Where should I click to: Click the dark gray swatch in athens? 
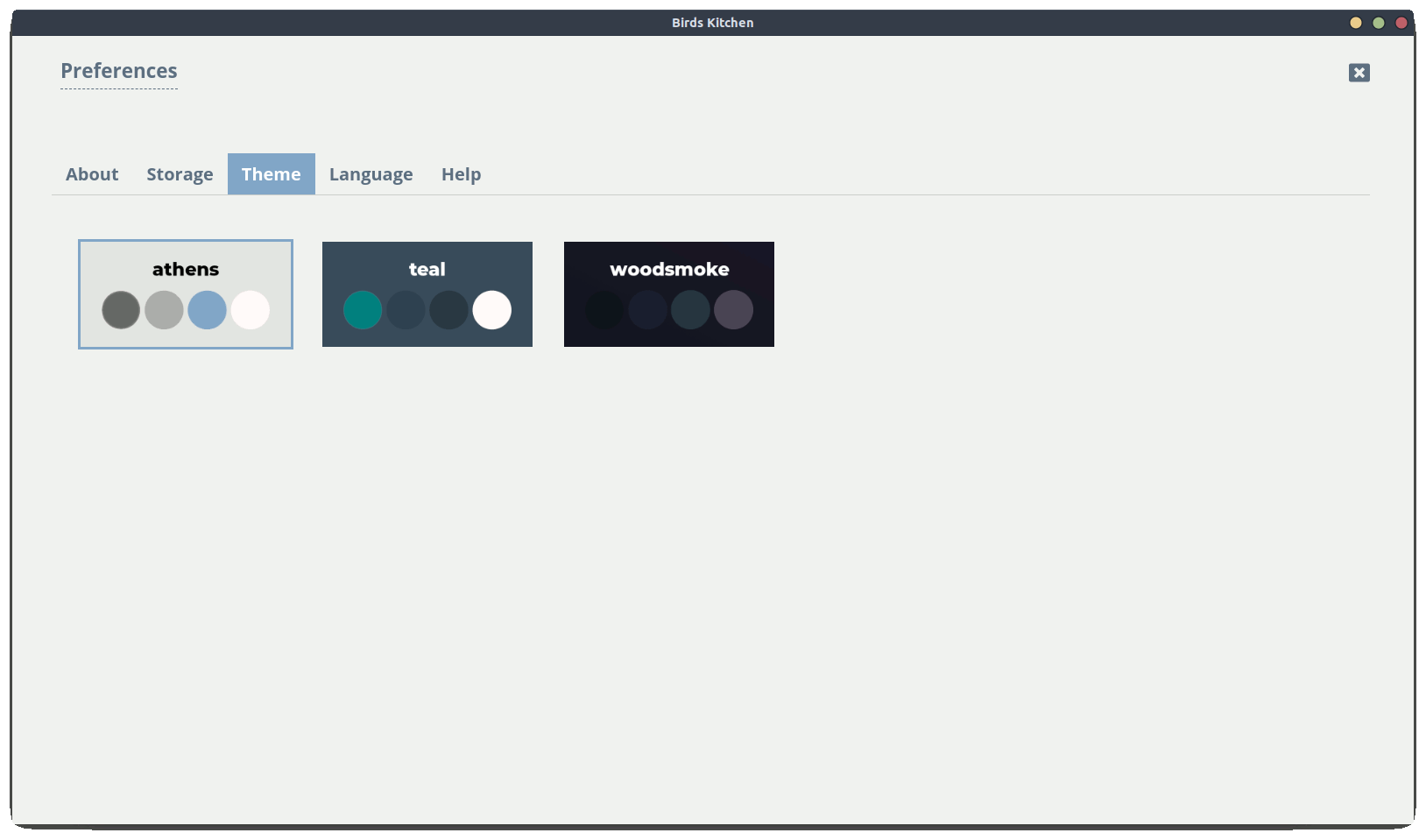click(121, 310)
